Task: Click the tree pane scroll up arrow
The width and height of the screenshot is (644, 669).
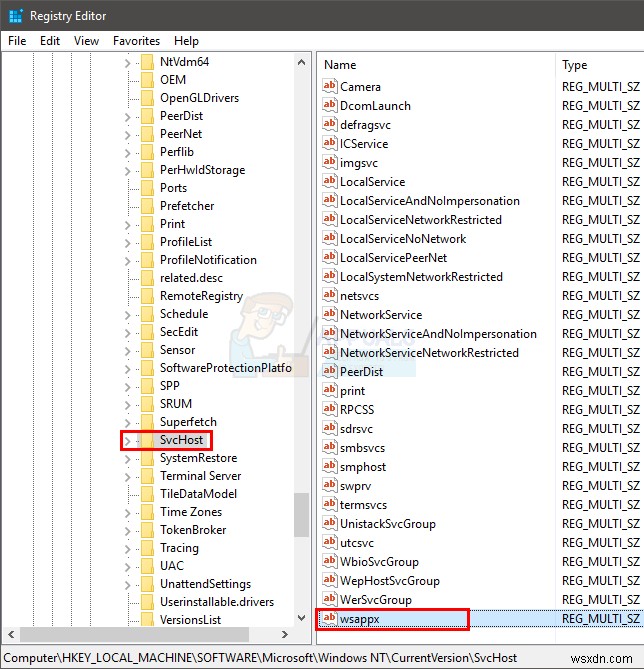Action: tap(301, 62)
